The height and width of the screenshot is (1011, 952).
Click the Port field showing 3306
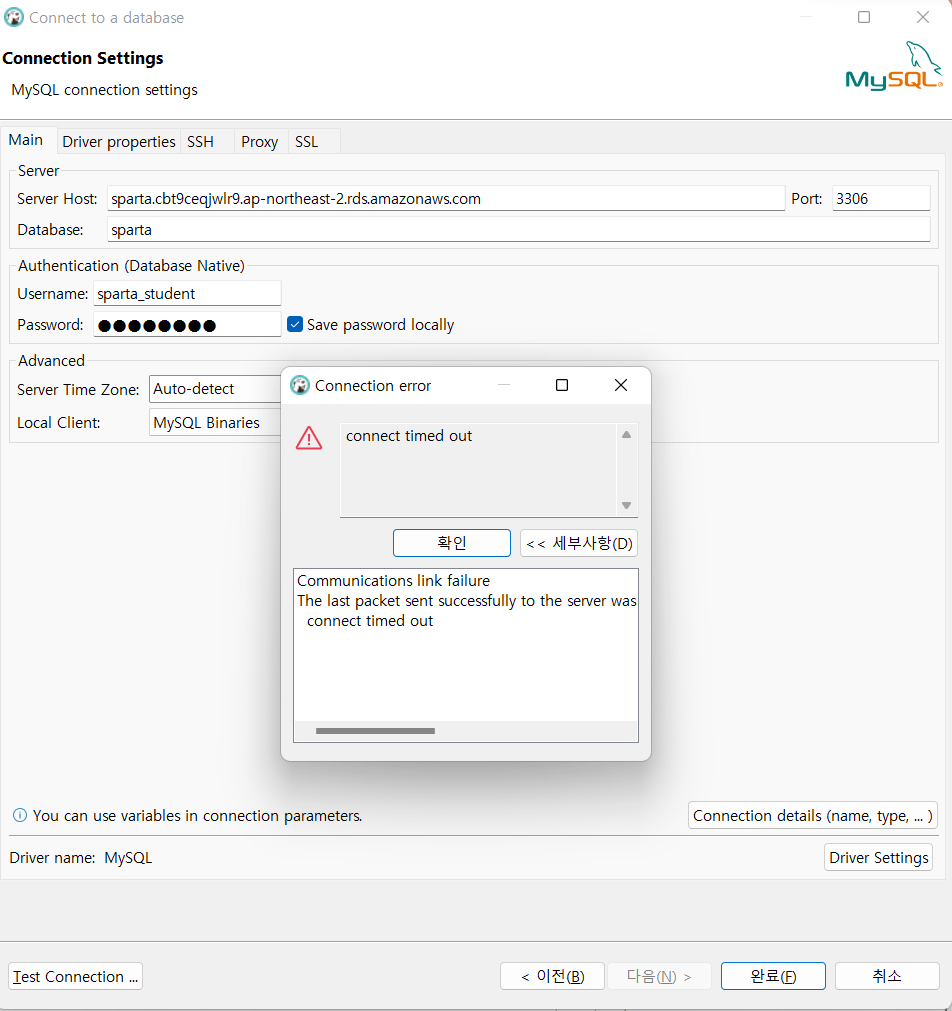click(x=881, y=199)
